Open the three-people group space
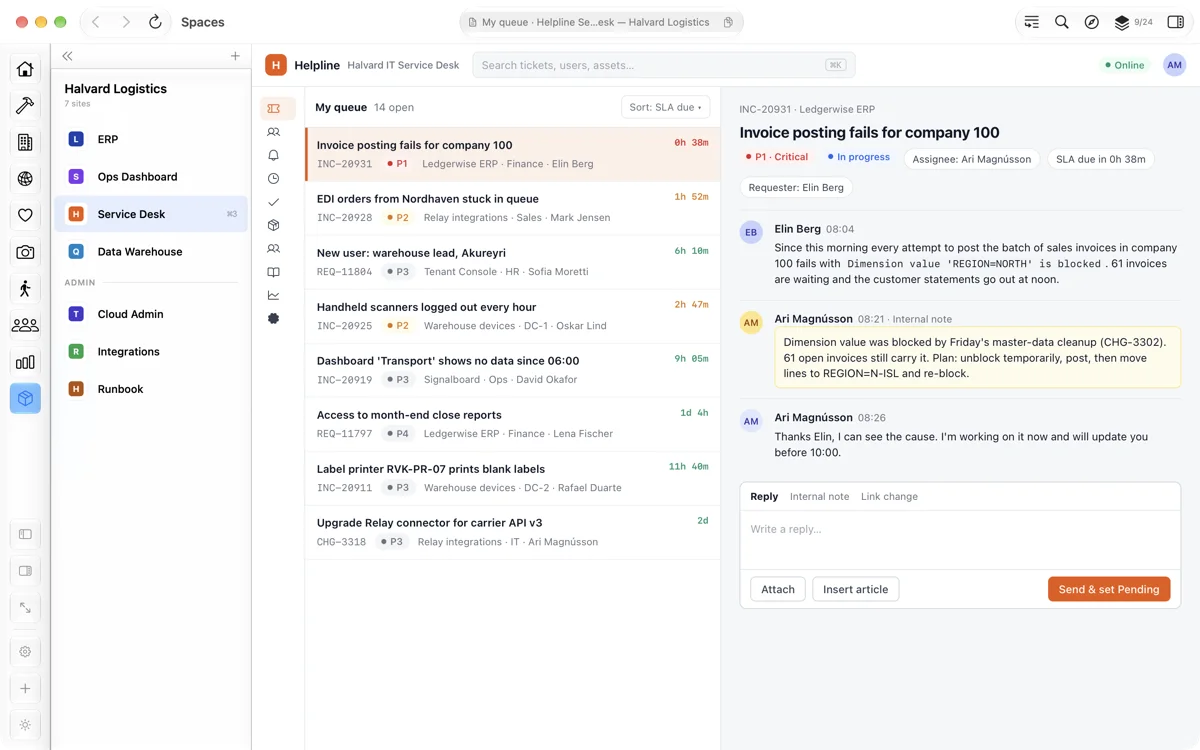This screenshot has height=750, width=1200. (25, 326)
